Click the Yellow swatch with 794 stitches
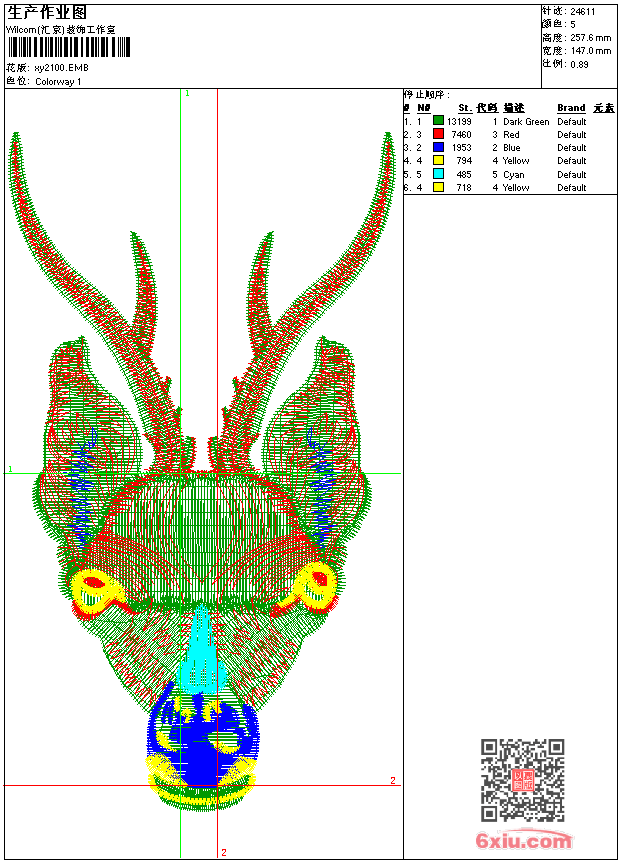This screenshot has height=860, width=620. coord(438,160)
